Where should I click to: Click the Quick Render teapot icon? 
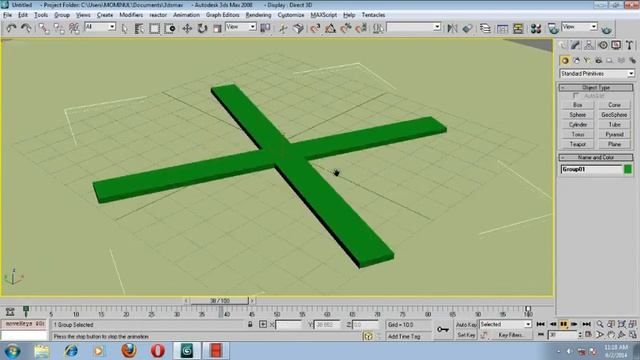tap(607, 29)
